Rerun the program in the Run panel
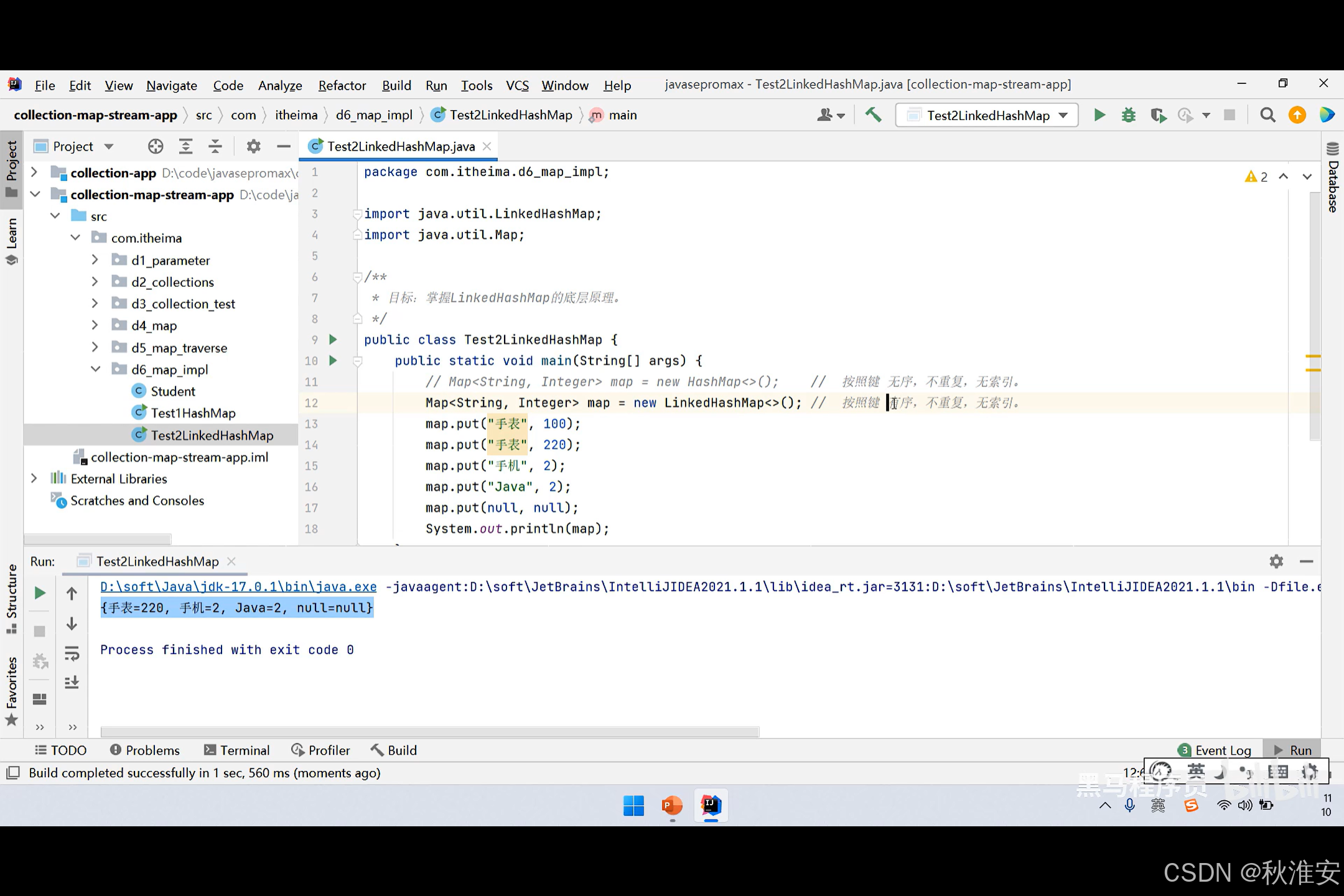 40,593
